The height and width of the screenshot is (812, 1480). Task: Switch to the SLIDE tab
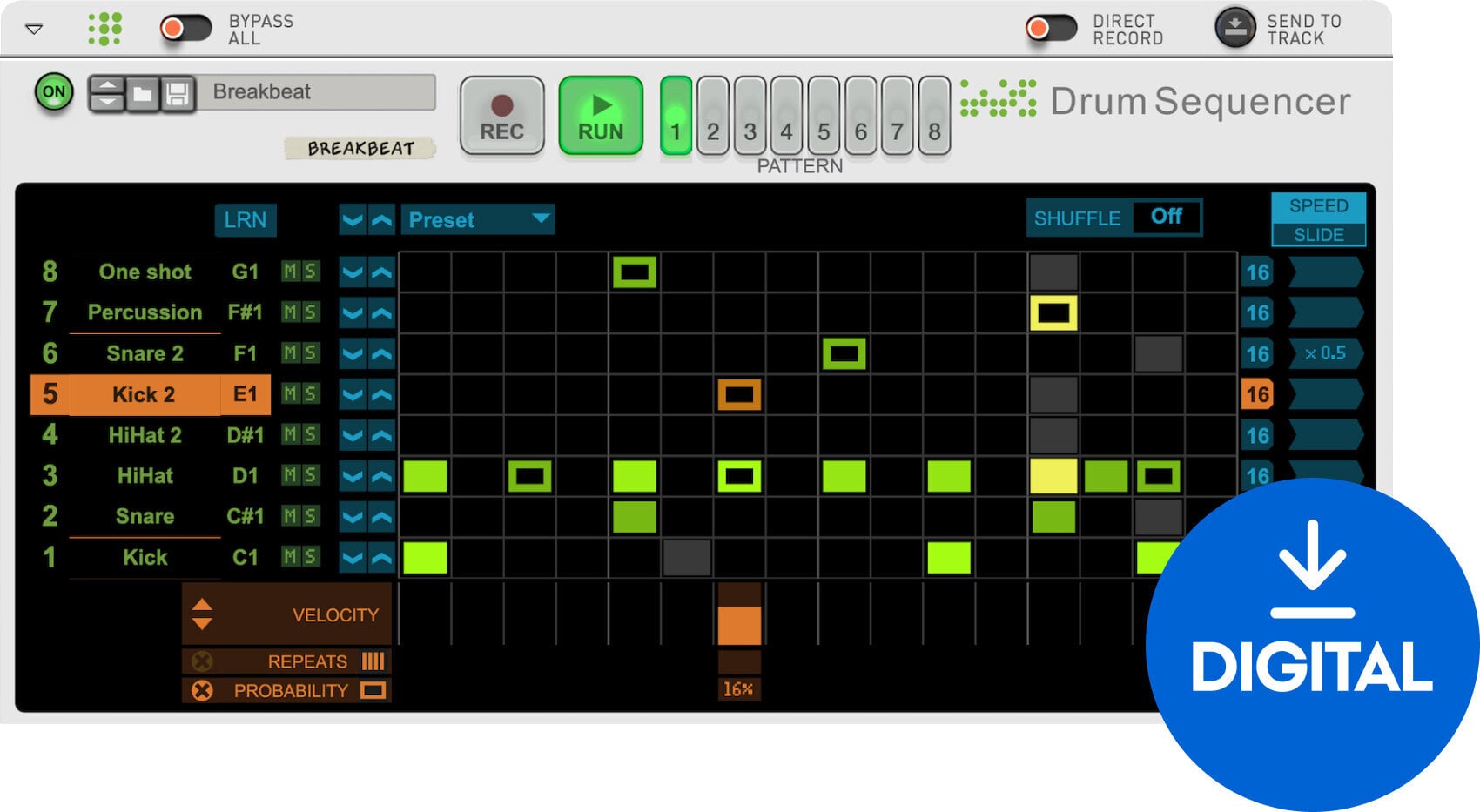click(1318, 235)
